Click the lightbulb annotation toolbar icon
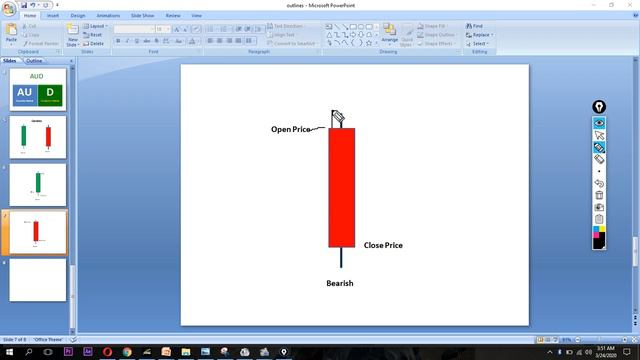 tap(599, 107)
